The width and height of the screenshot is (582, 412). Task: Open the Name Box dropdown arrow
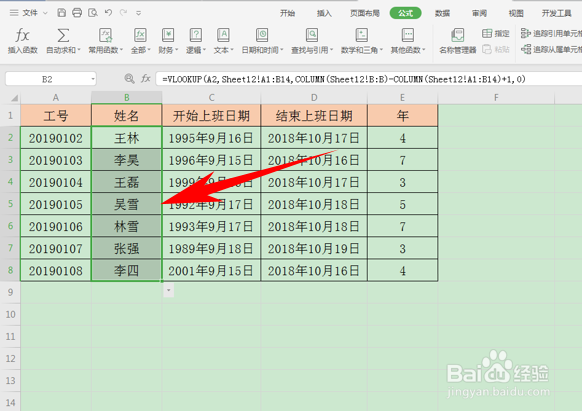tap(93, 79)
